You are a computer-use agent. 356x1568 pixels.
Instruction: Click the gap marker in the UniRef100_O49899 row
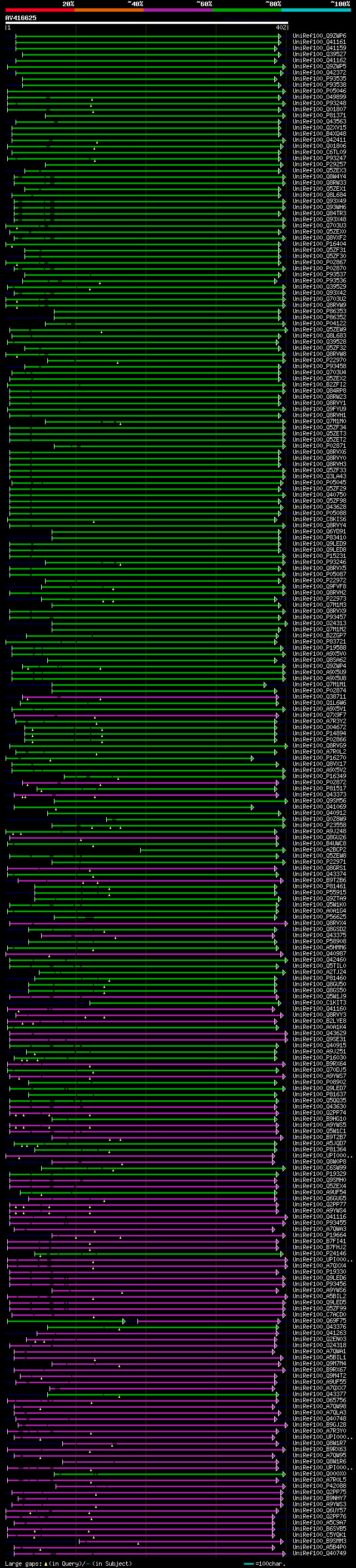point(92,99)
